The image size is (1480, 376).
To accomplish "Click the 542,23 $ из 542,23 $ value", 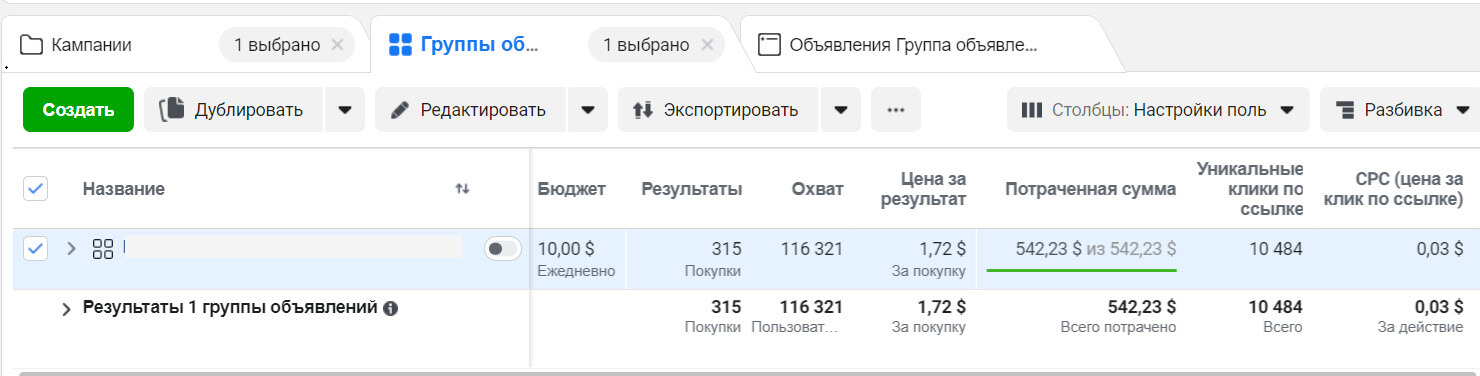I will coord(1095,249).
